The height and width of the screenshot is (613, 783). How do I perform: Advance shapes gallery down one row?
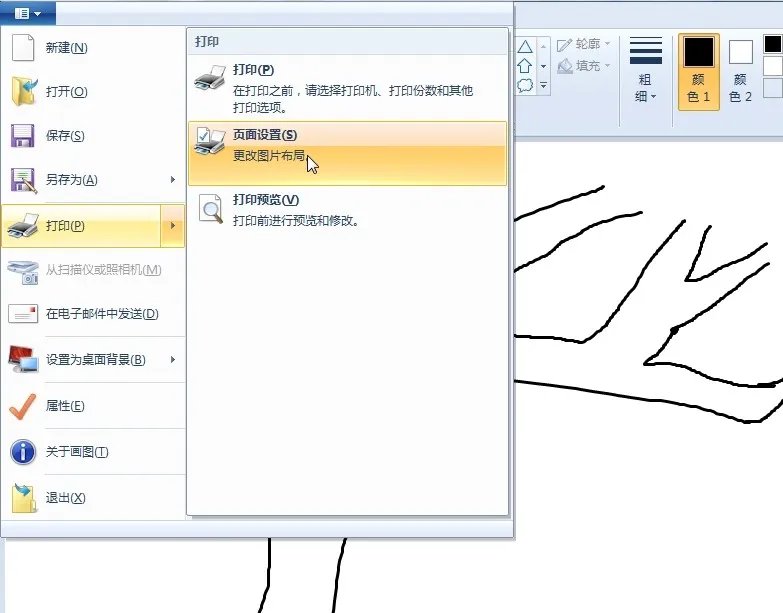(543, 66)
